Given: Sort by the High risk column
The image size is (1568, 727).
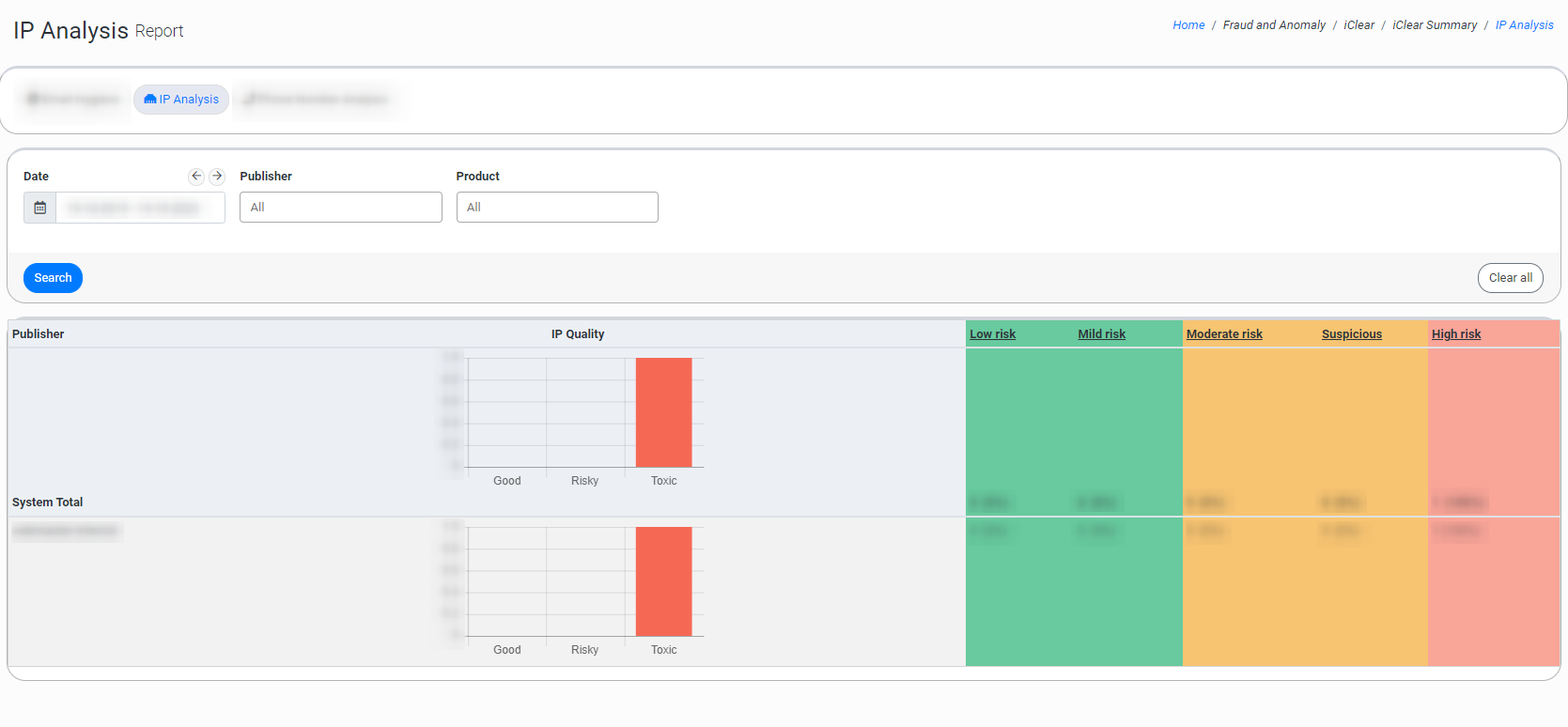Looking at the screenshot, I should pos(1455,334).
